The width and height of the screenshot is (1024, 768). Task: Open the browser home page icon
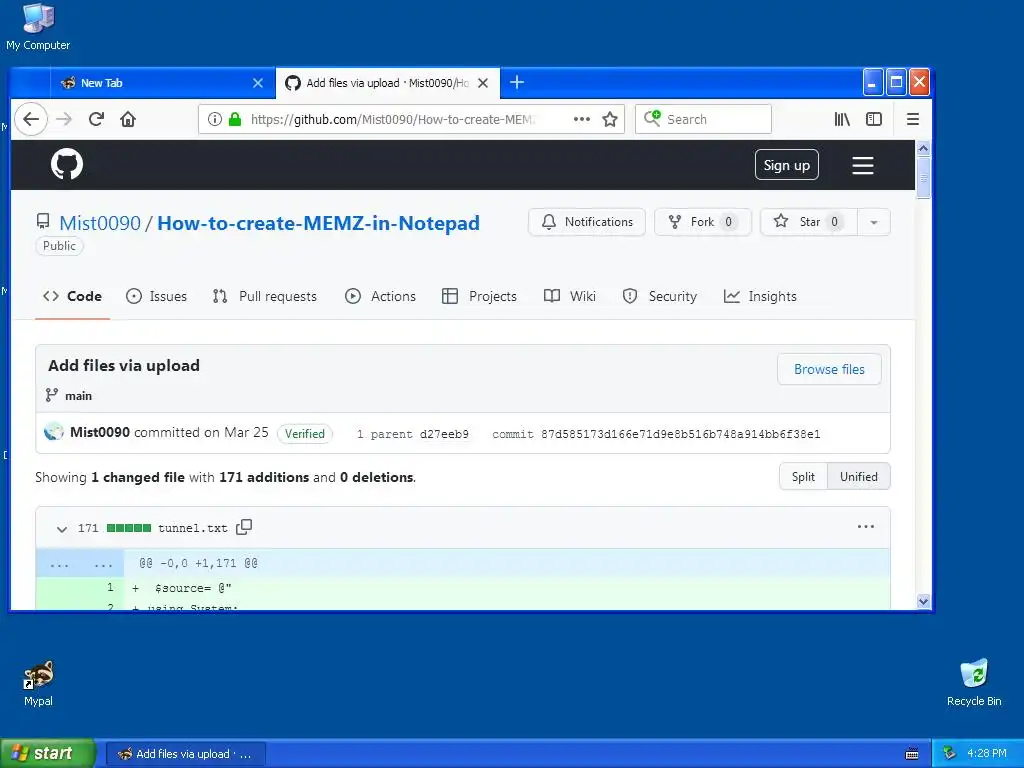pos(128,119)
